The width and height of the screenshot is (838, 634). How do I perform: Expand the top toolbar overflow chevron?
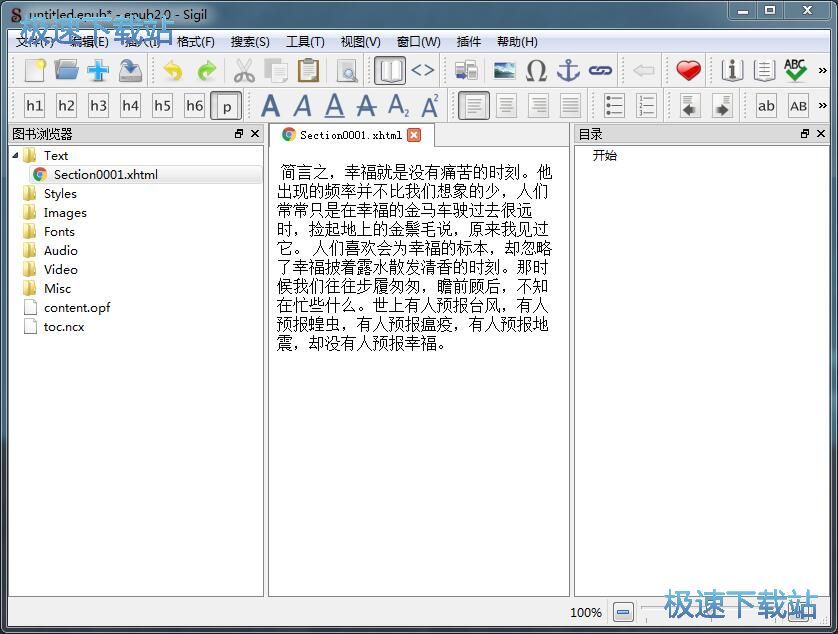(823, 70)
